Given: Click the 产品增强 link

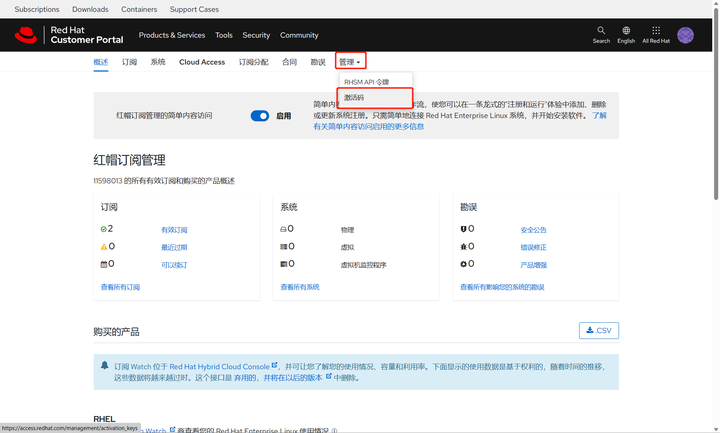Looking at the screenshot, I should [534, 264].
